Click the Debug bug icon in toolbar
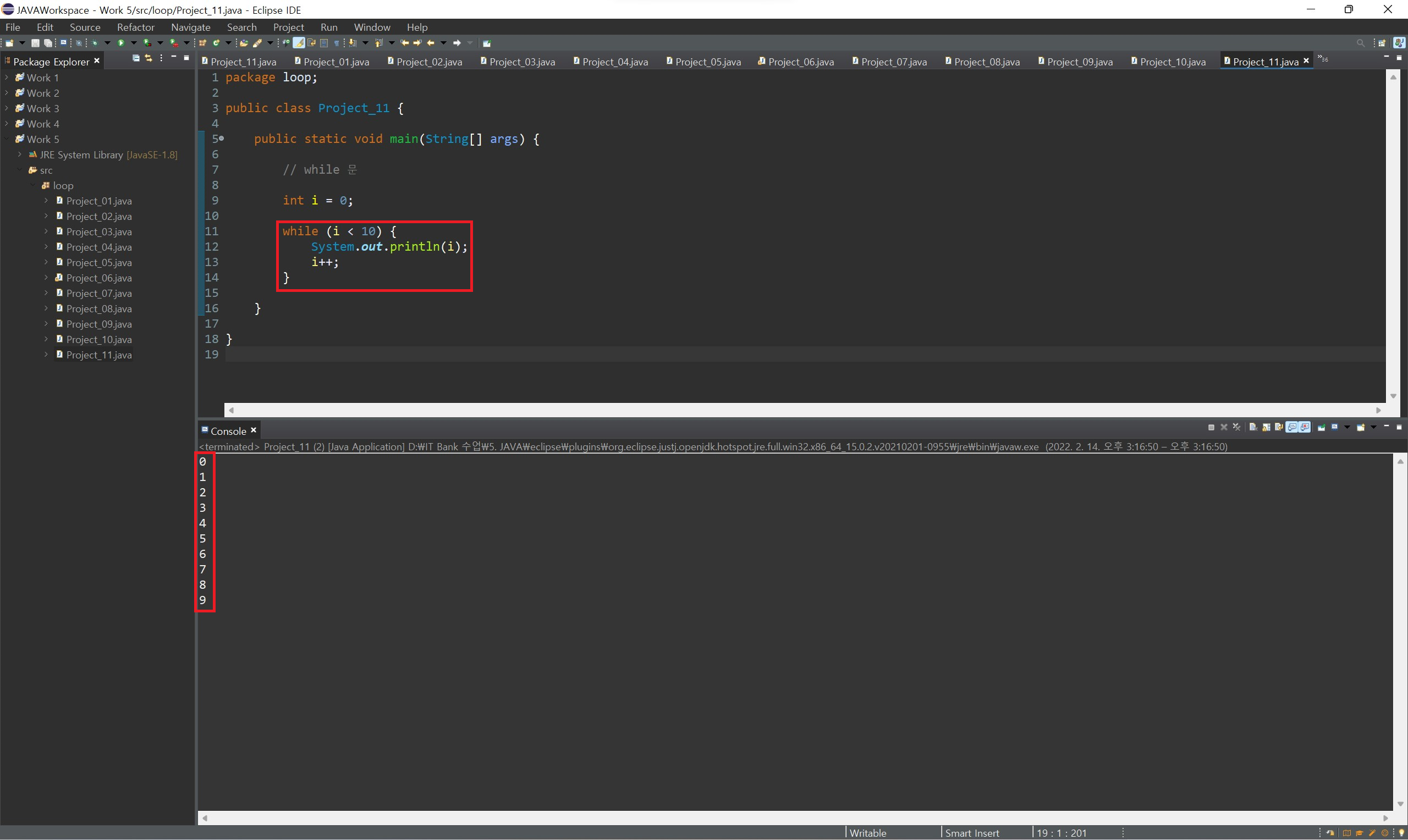The height and width of the screenshot is (840, 1408). [95, 43]
